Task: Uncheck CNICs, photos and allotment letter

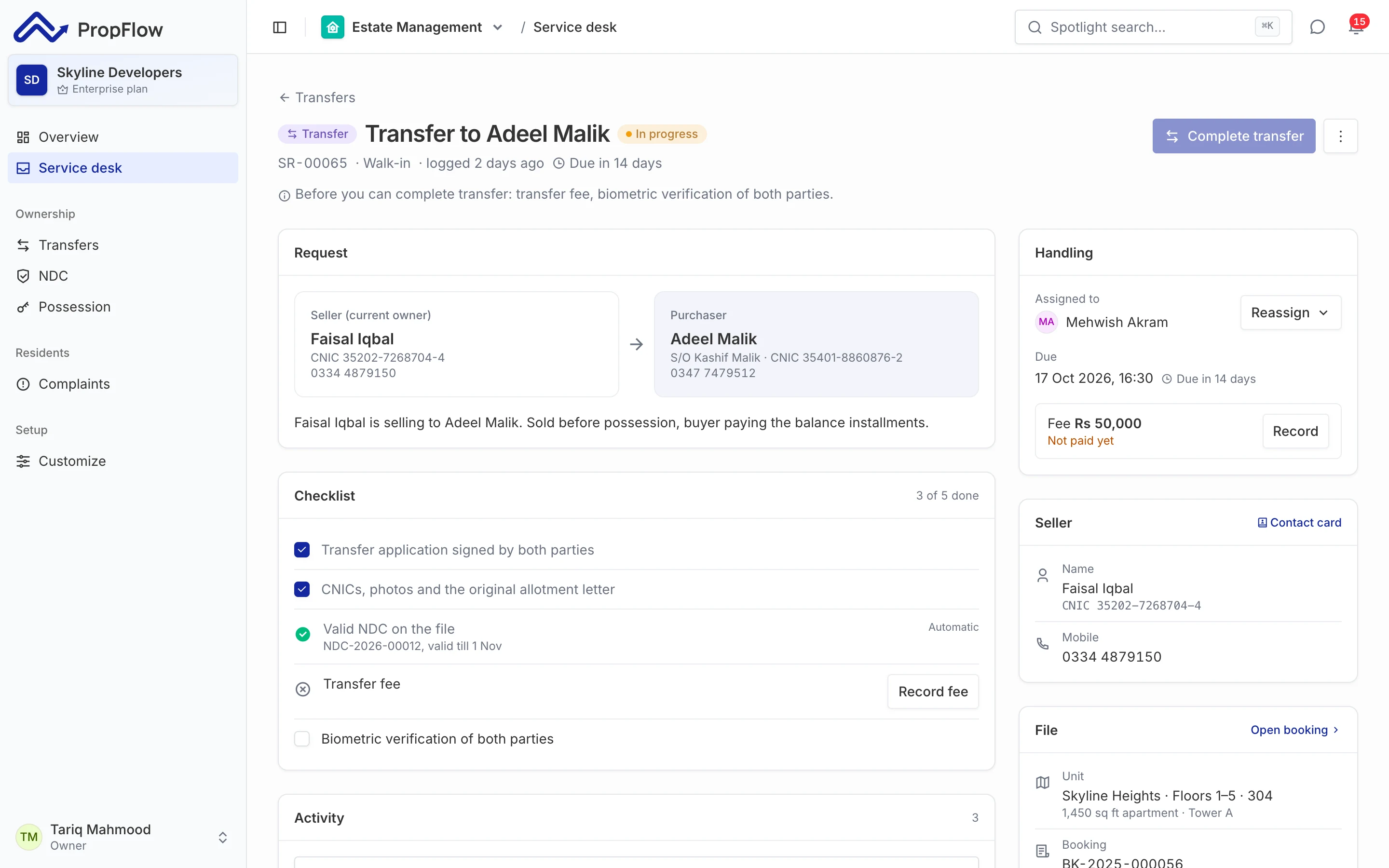Action: 302,590
